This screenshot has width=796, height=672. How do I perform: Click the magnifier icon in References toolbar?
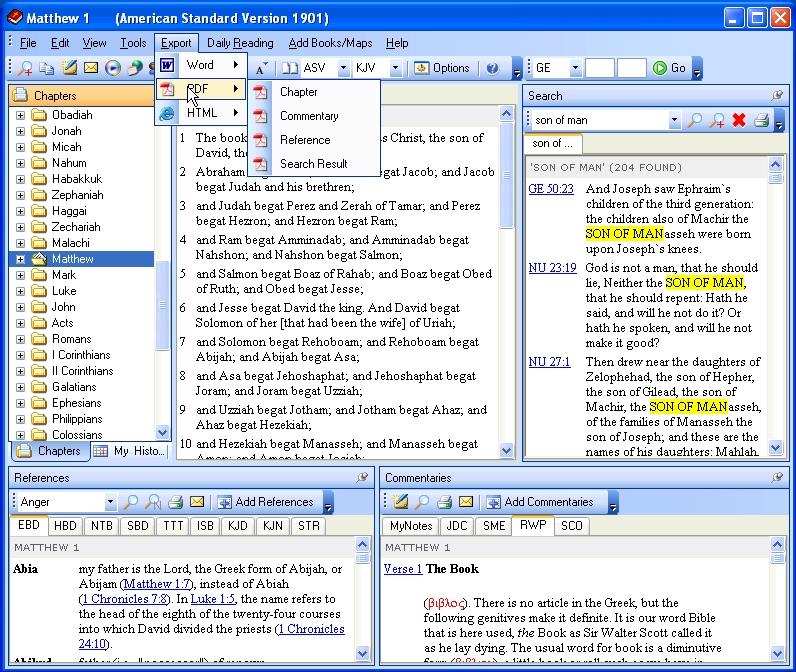(x=130, y=502)
